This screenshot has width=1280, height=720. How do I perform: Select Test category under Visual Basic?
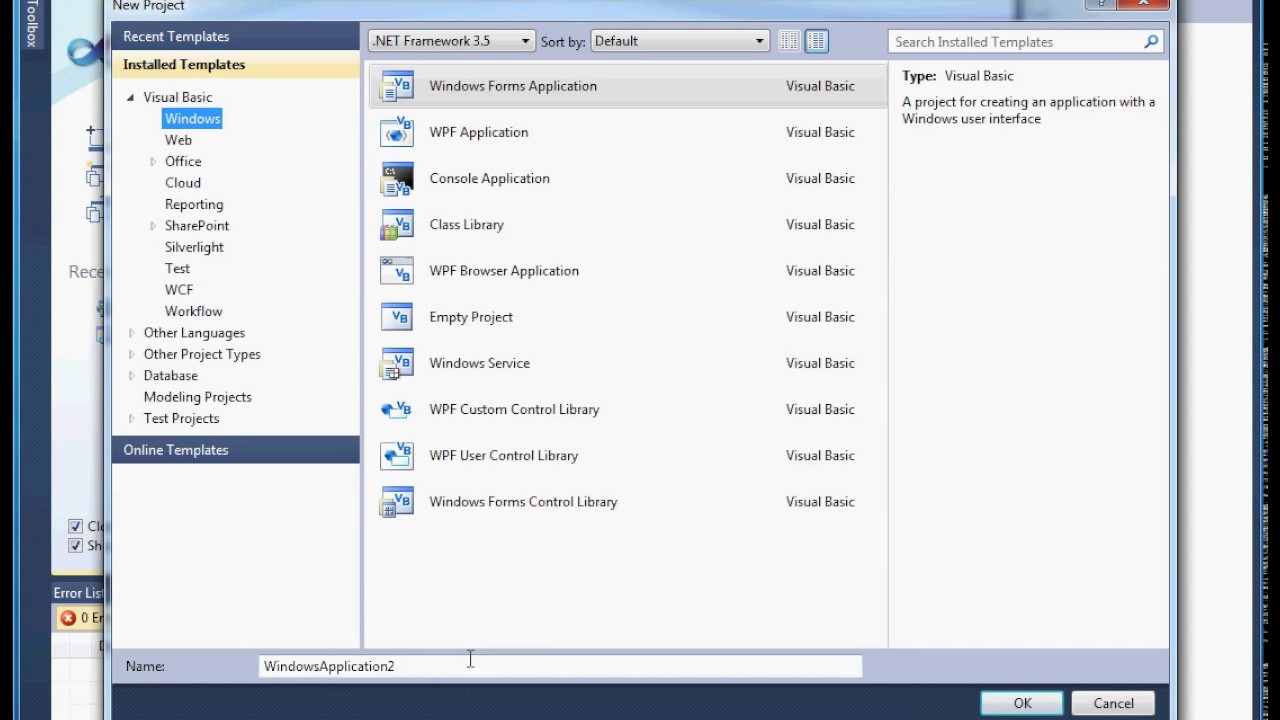click(177, 268)
